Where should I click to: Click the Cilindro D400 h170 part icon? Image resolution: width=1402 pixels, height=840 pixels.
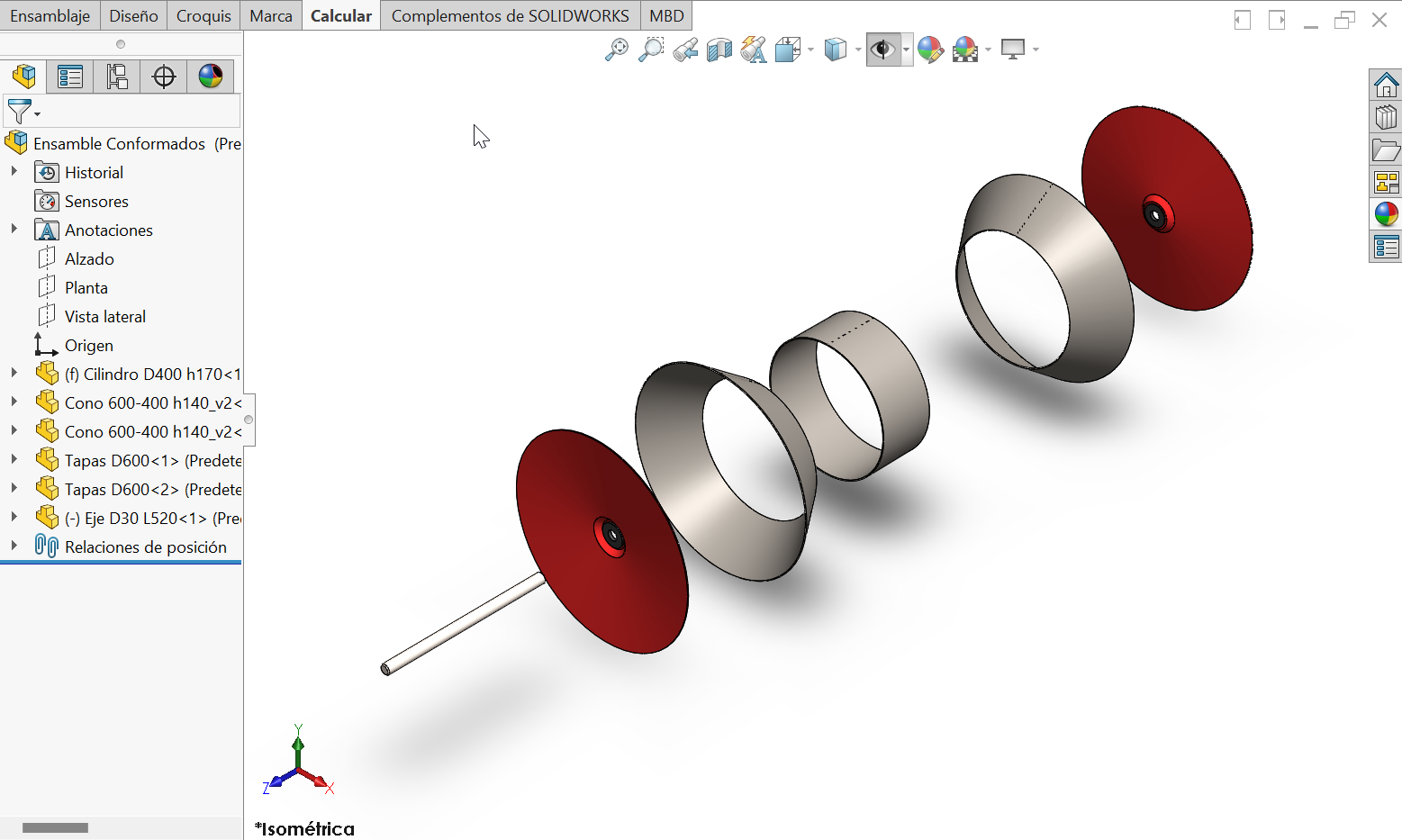tap(47, 374)
